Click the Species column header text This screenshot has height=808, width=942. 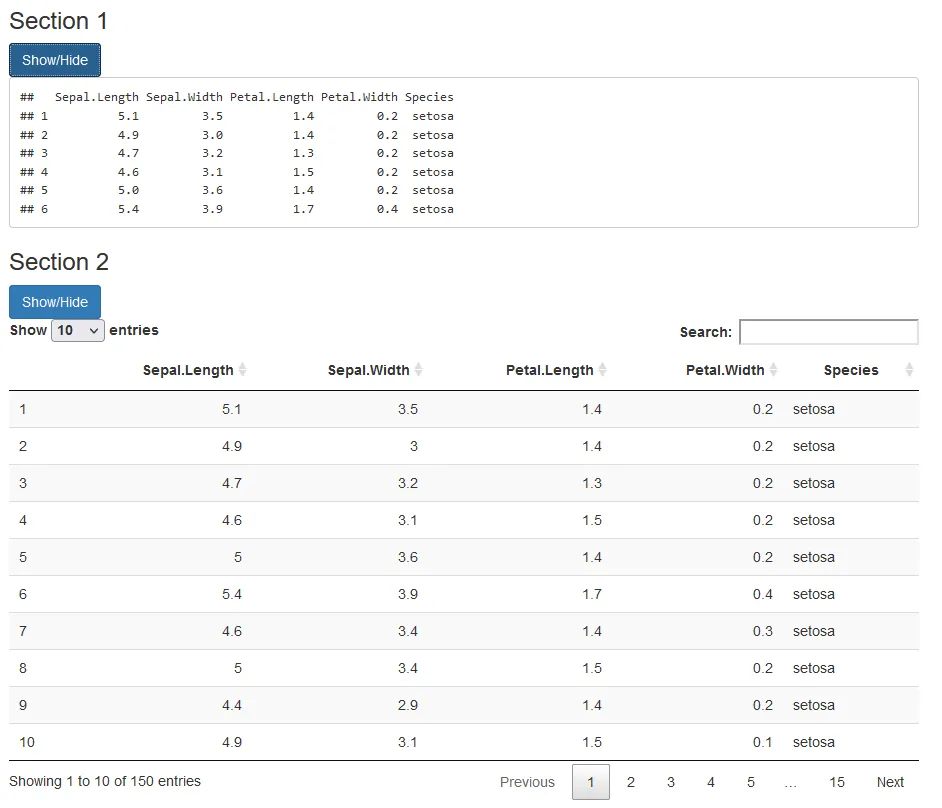point(851,370)
